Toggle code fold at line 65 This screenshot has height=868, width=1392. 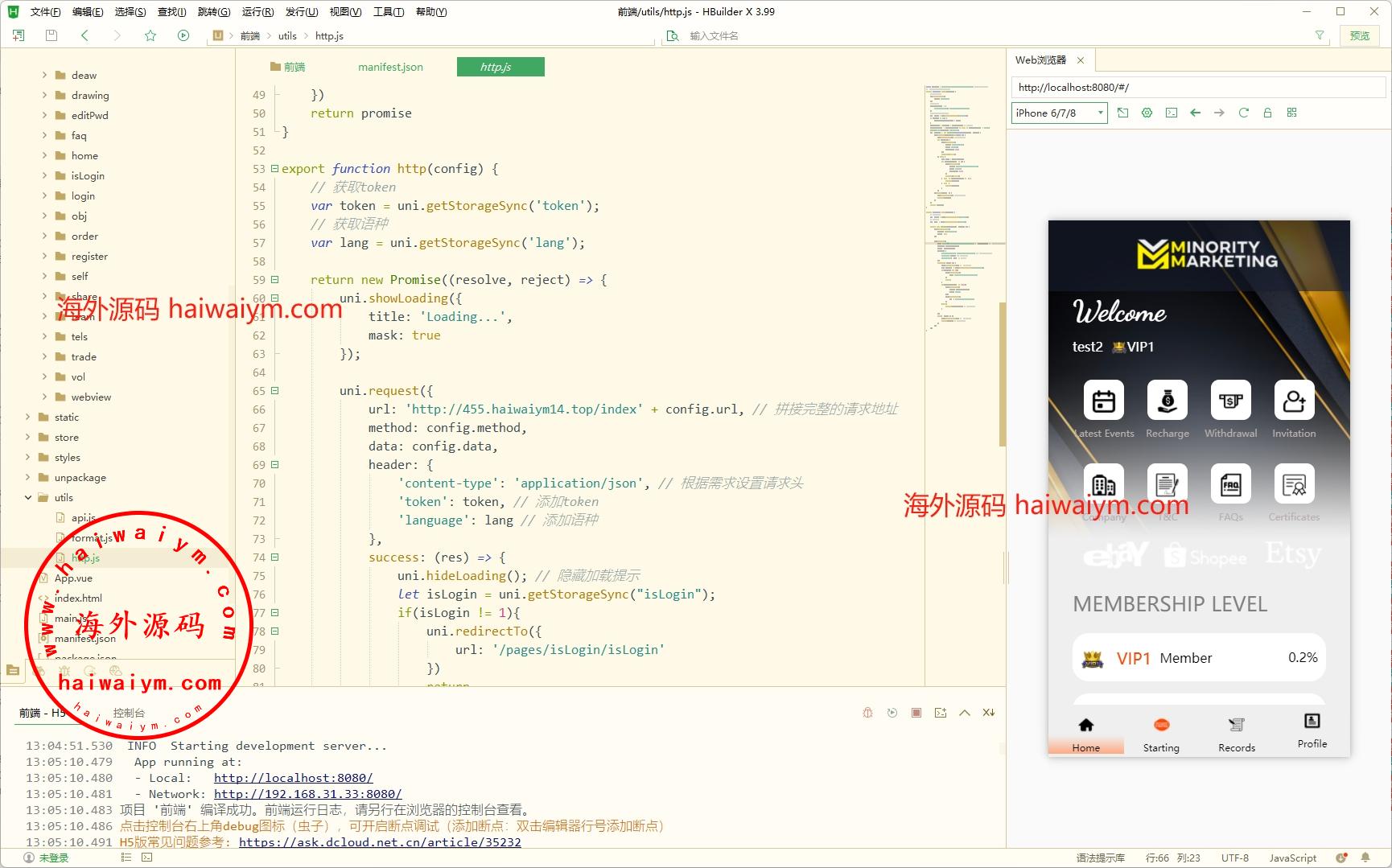click(274, 391)
